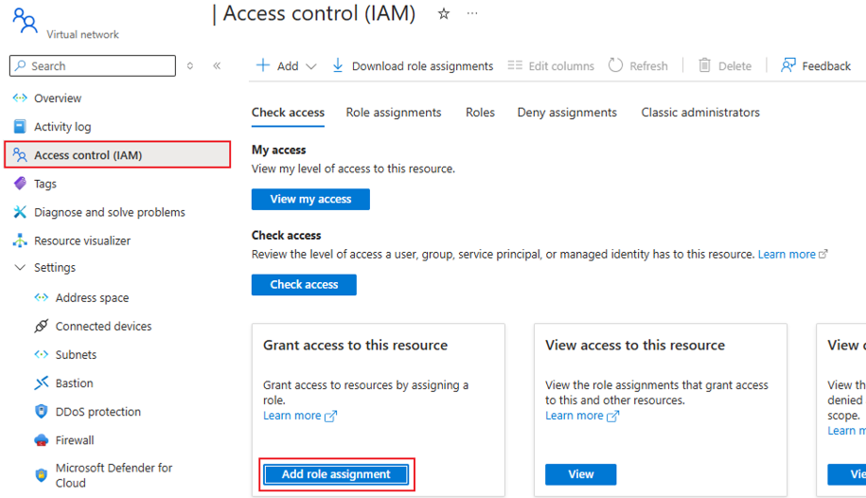Click the plus icon of Add
This screenshot has width=866, height=498.
tap(263, 66)
